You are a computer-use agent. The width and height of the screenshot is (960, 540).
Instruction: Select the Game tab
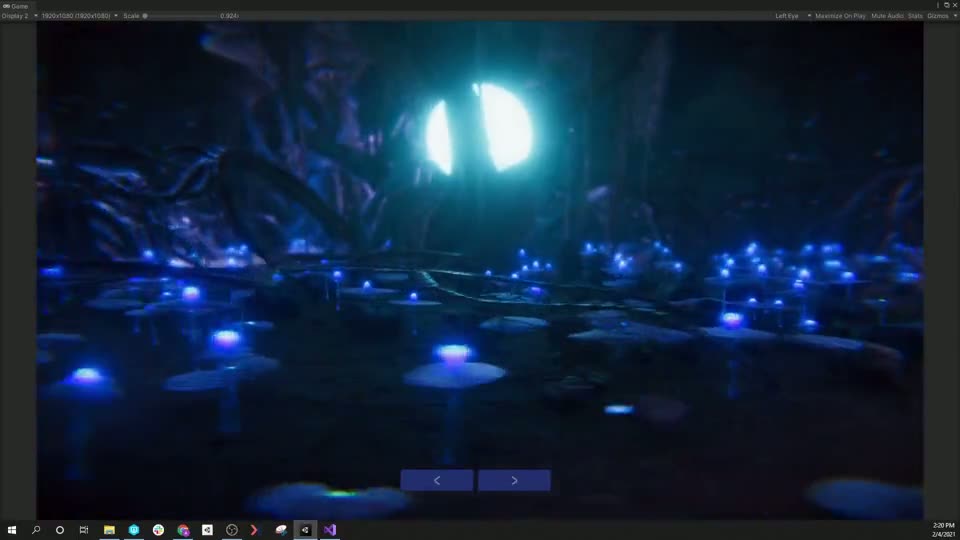(x=17, y=6)
